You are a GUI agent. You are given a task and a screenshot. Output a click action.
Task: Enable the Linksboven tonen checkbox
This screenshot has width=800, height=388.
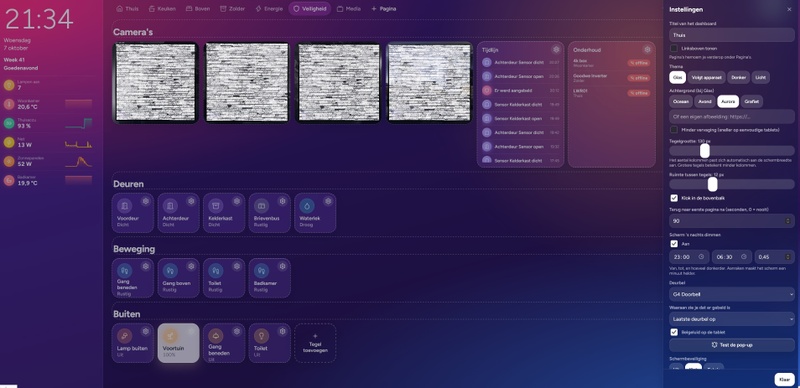click(674, 48)
